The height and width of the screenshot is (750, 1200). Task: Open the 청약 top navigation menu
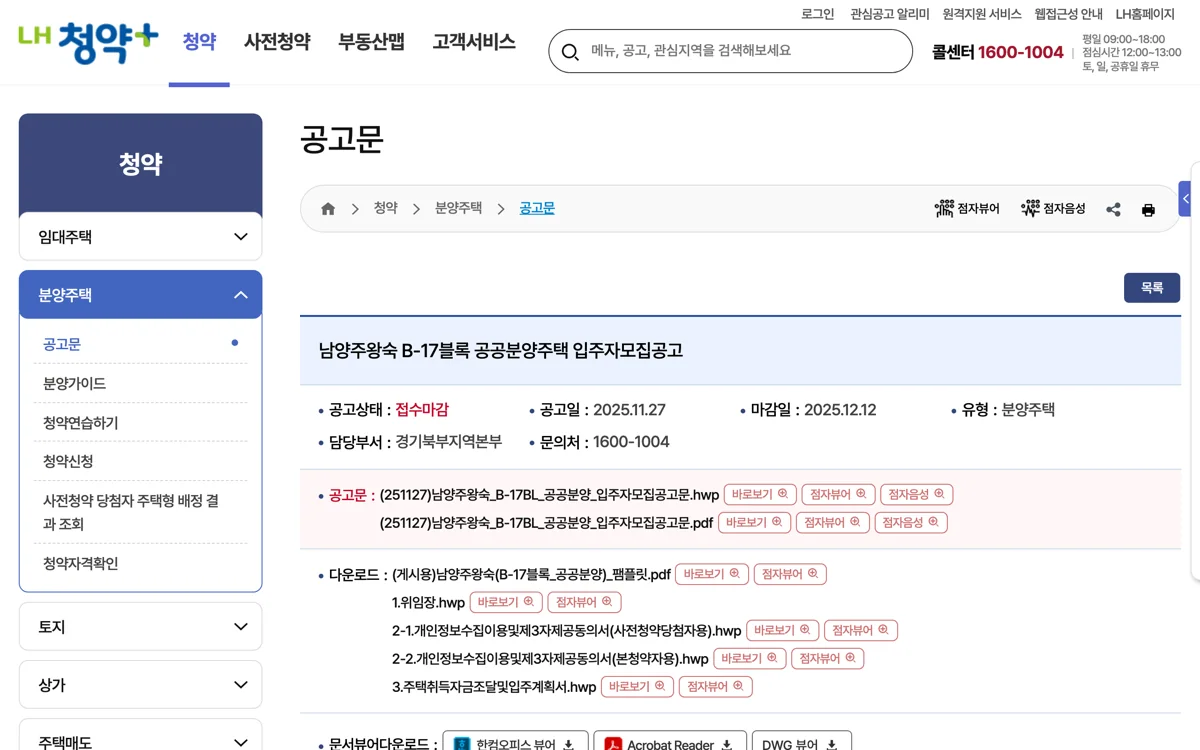tap(199, 42)
